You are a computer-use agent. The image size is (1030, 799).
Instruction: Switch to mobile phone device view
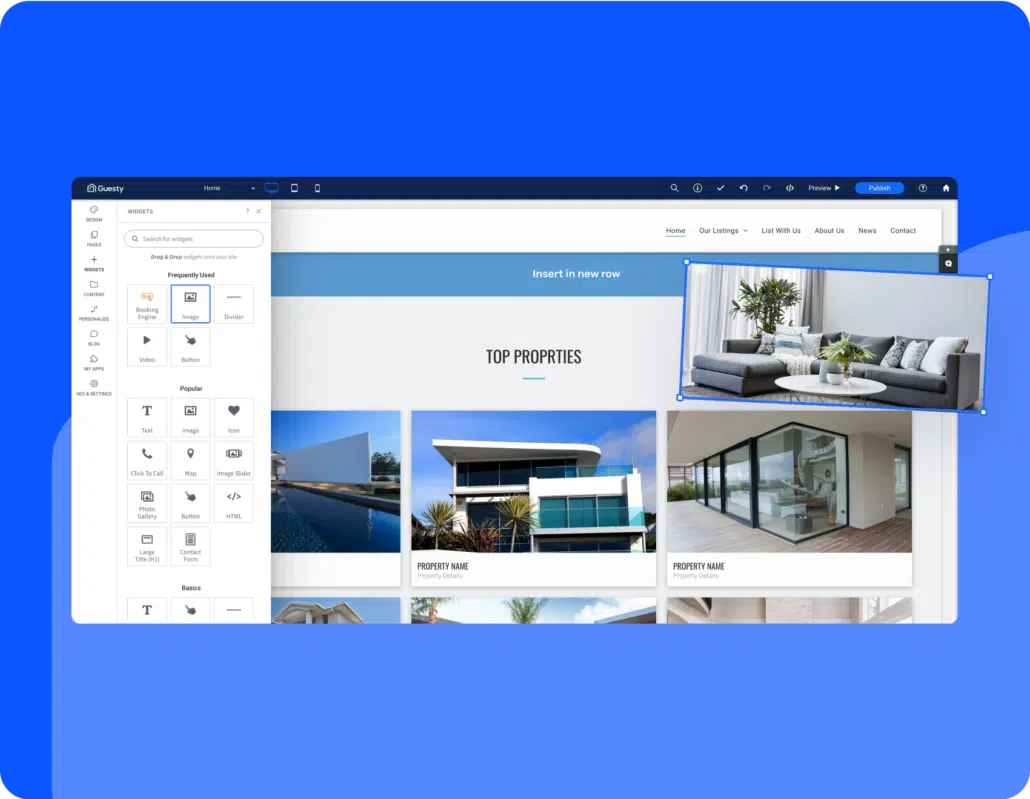(317, 188)
